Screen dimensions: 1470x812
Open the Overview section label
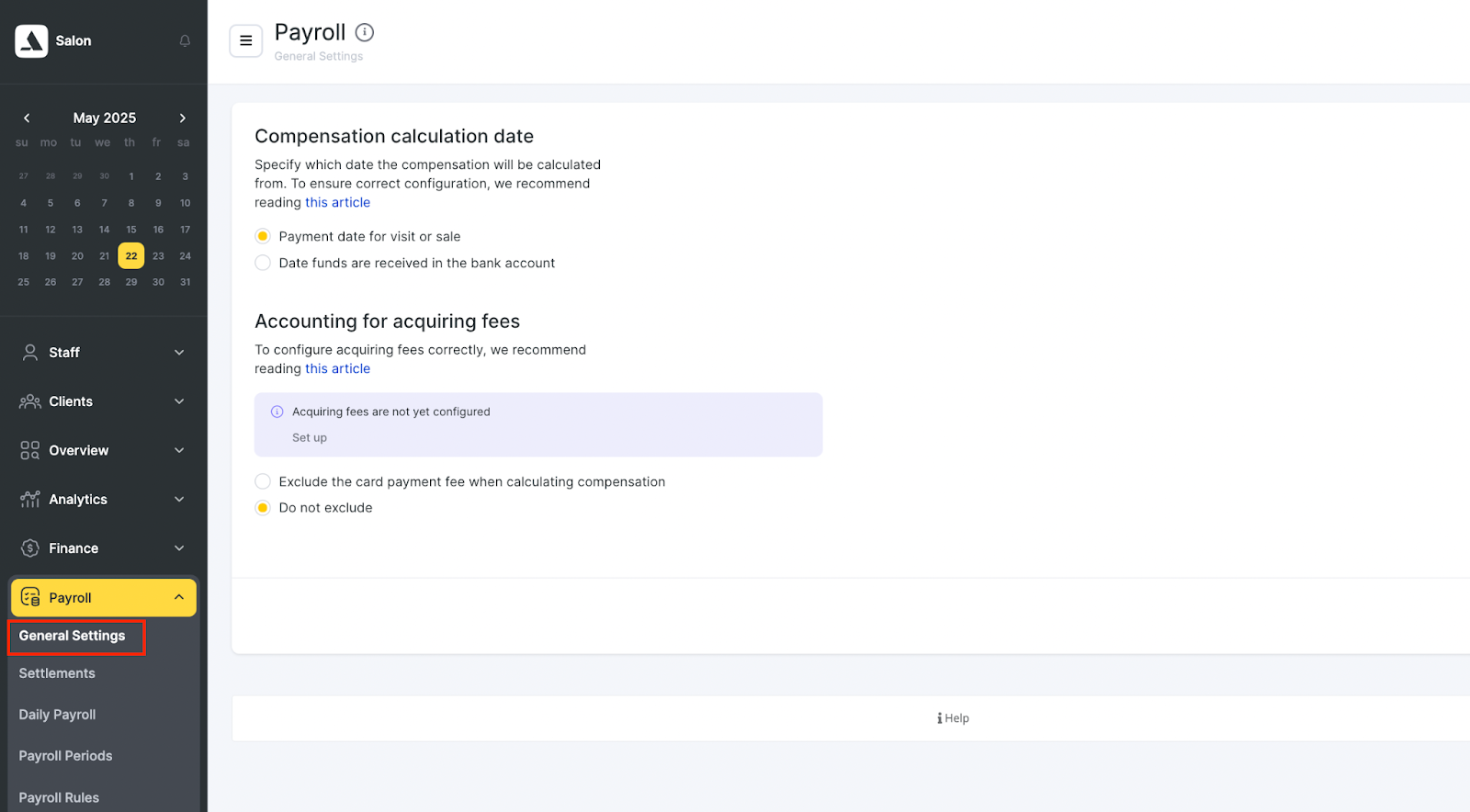(x=79, y=450)
